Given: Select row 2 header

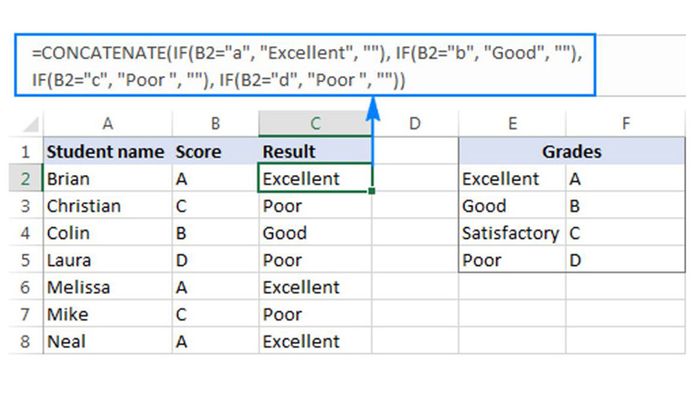Looking at the screenshot, I should tap(25, 178).
